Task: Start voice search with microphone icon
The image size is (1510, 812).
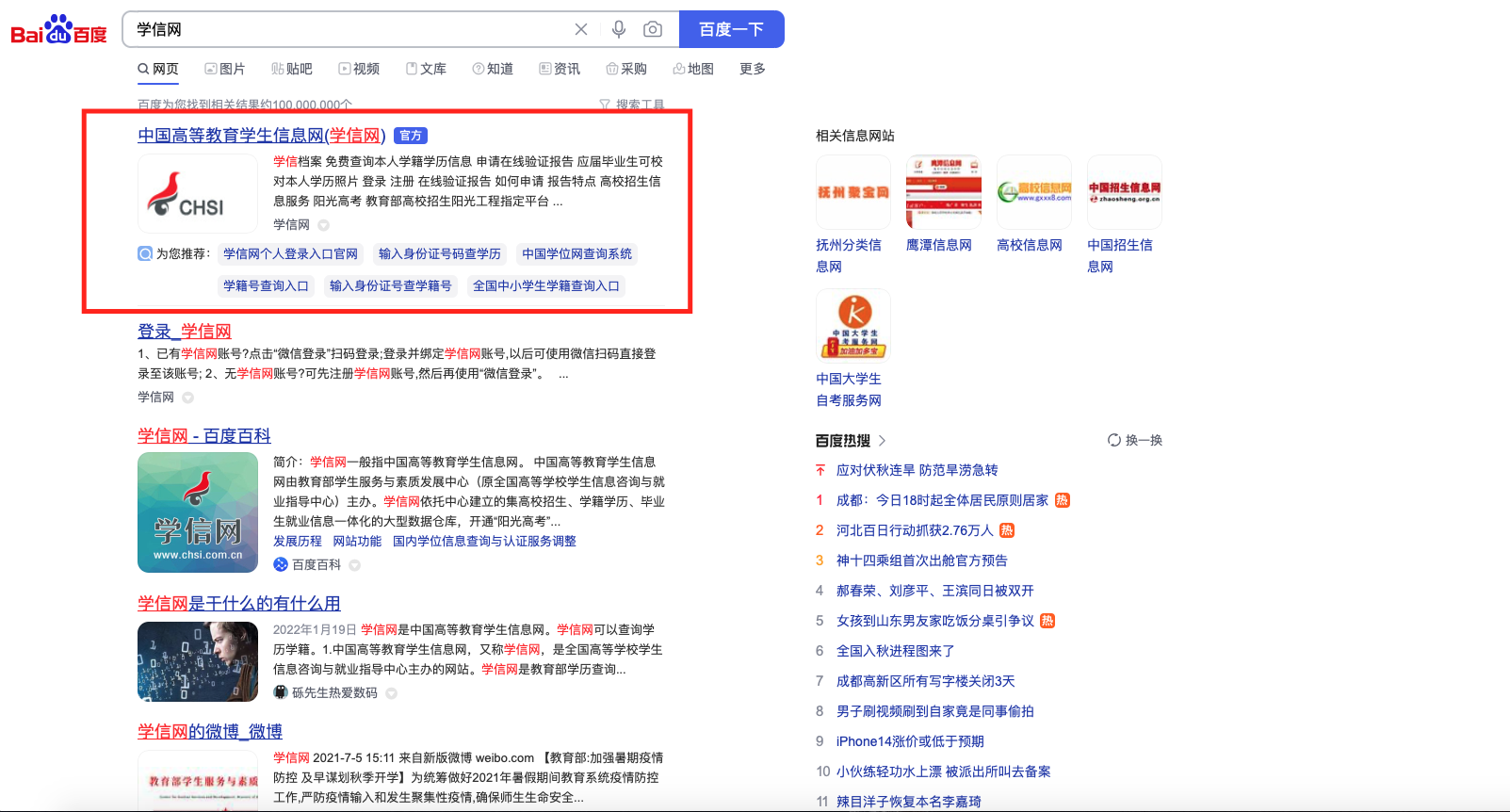Action: pos(618,29)
